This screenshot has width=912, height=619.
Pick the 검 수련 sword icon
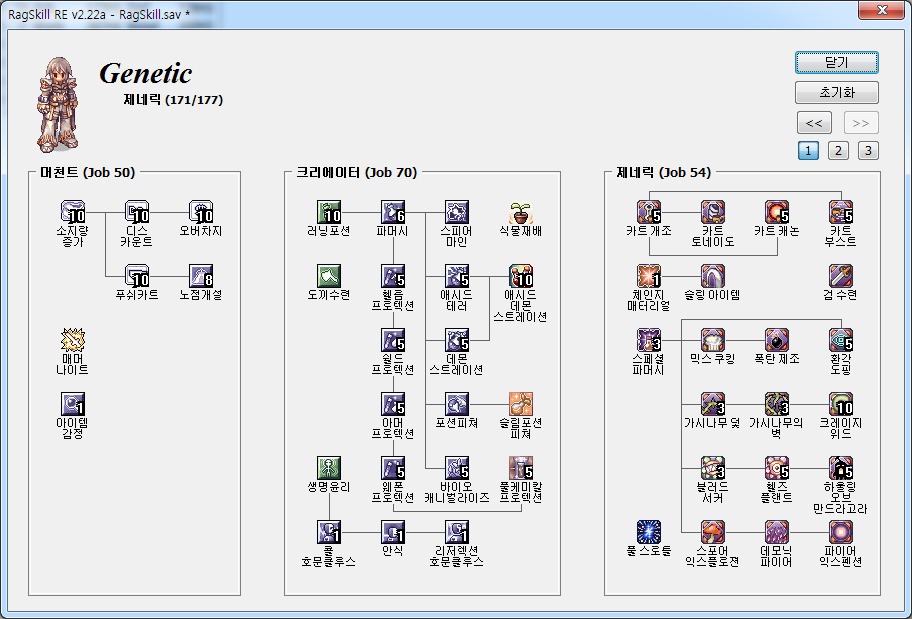(840, 276)
